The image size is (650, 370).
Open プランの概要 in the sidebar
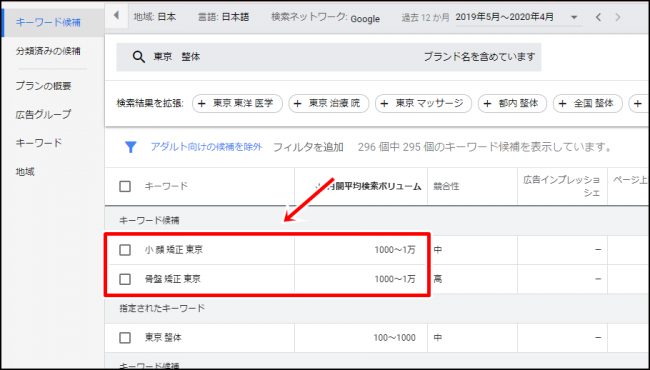point(44,86)
